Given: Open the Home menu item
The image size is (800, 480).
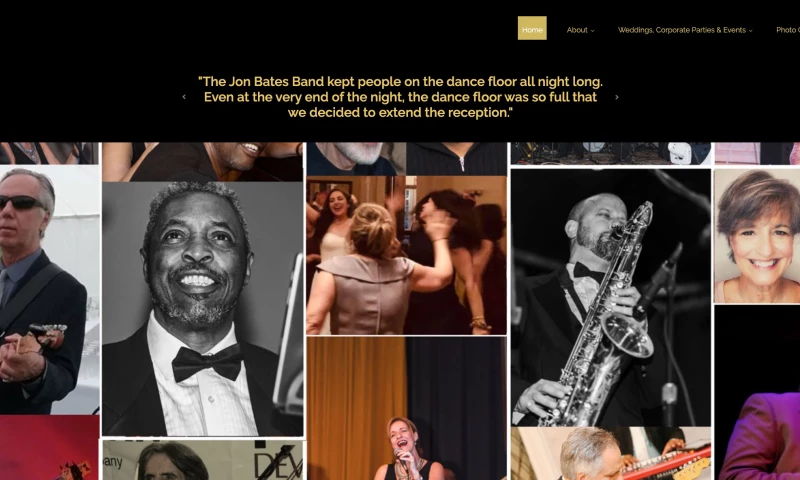Looking at the screenshot, I should [x=532, y=28].
